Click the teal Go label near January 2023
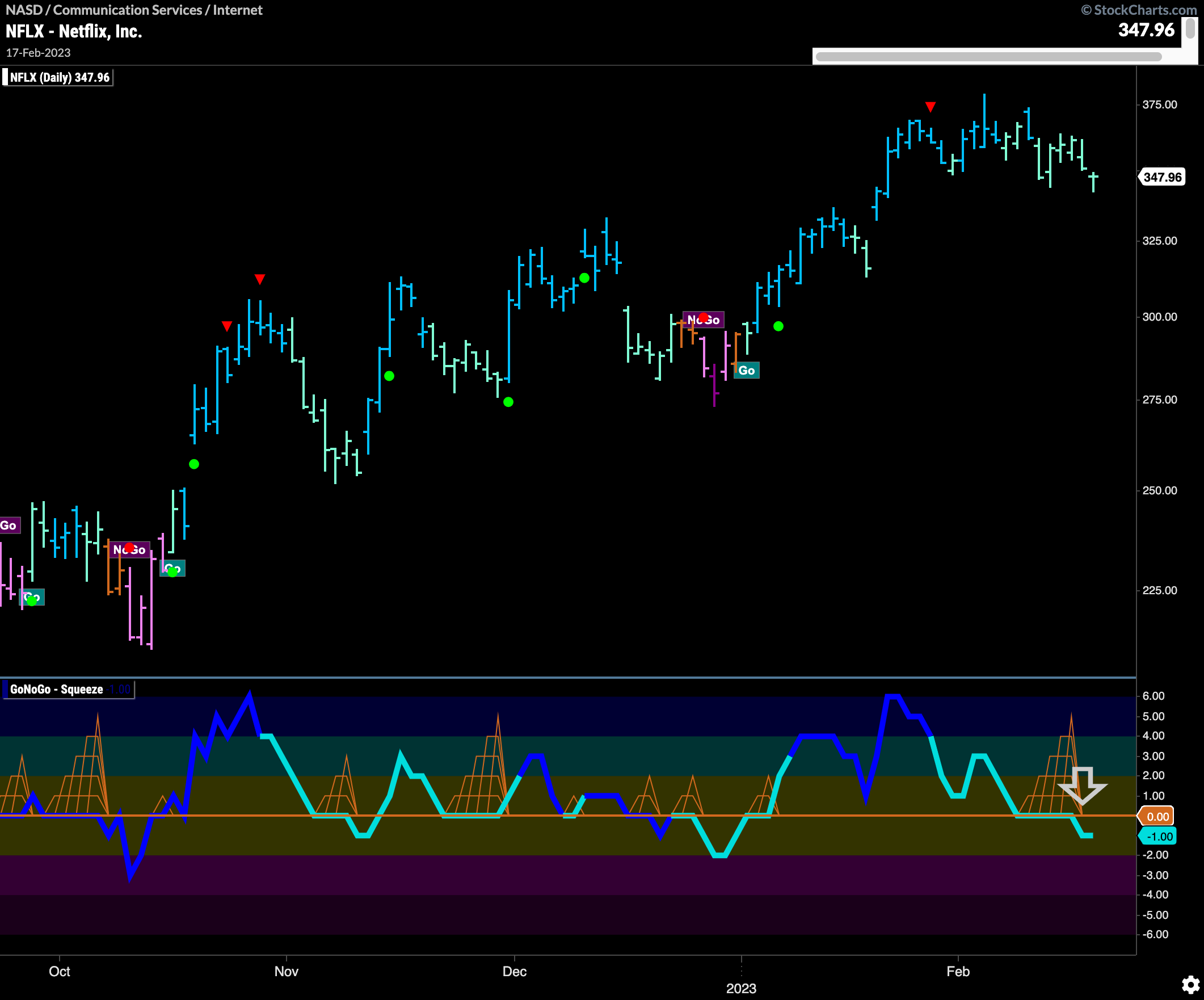Image resolution: width=1204 pixels, height=1000 pixels. (747, 371)
